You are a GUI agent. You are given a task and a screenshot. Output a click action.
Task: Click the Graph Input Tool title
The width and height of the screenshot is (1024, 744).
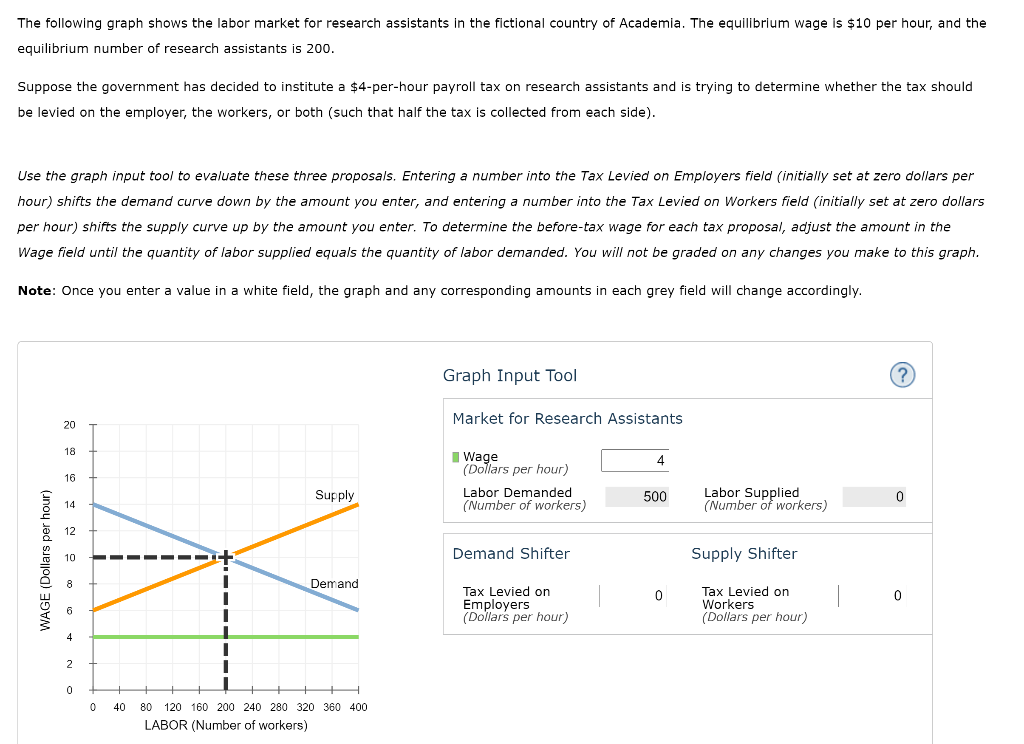point(510,375)
